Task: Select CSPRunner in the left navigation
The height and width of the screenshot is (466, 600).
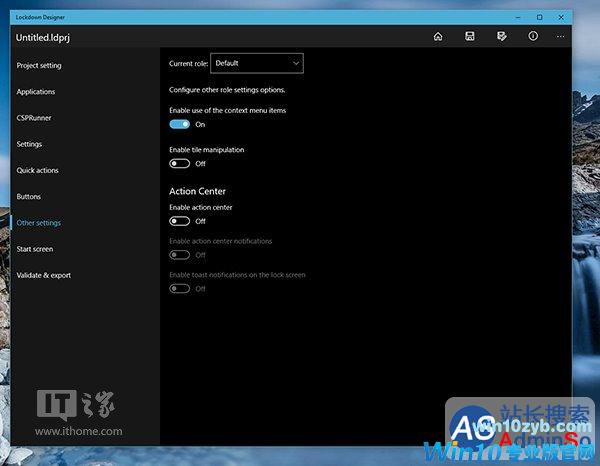Action: tap(34, 118)
